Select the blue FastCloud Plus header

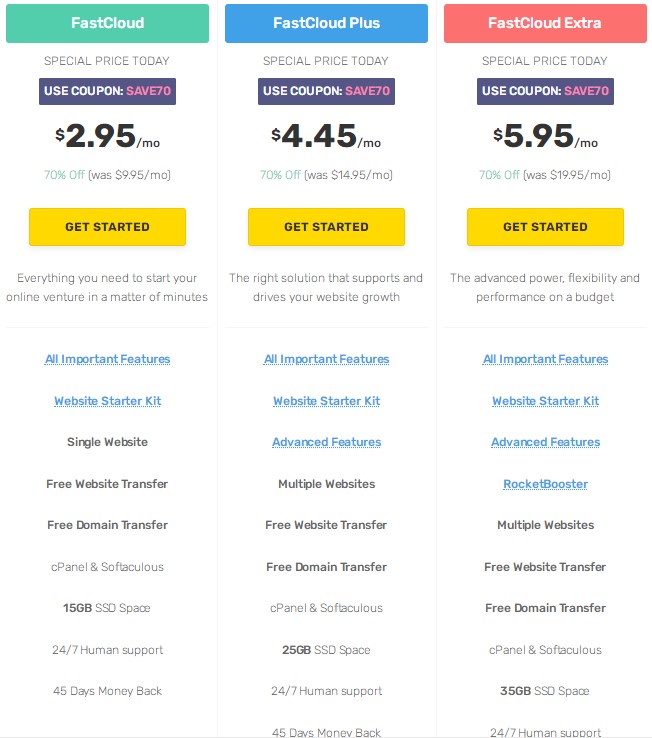click(x=326, y=23)
